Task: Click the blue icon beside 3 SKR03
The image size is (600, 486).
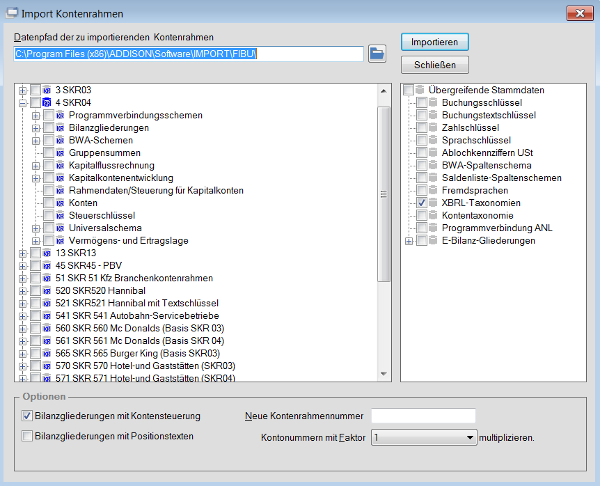Action: pyautogui.click(x=47, y=90)
